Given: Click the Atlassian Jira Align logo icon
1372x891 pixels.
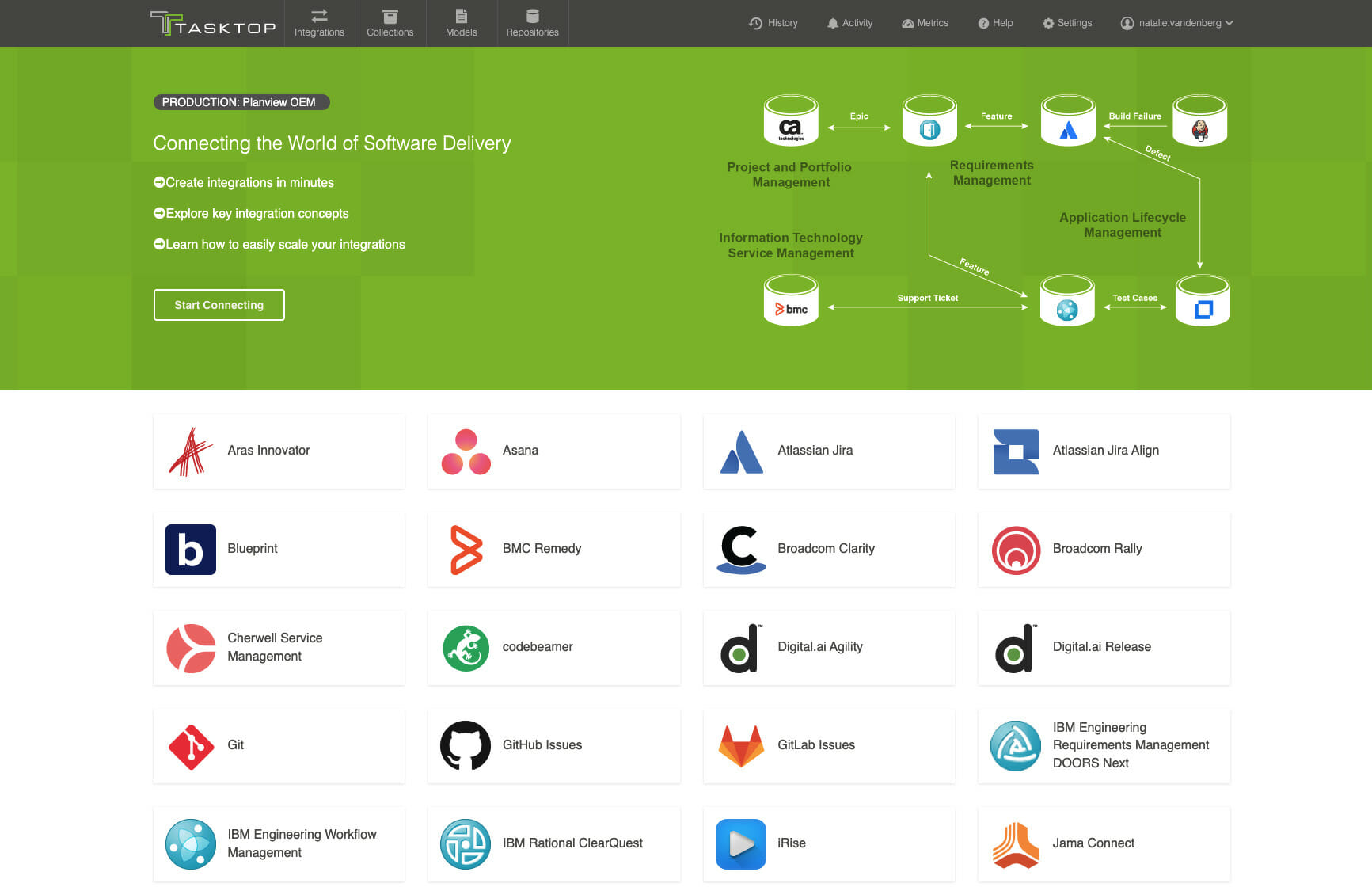Looking at the screenshot, I should pos(1016,451).
